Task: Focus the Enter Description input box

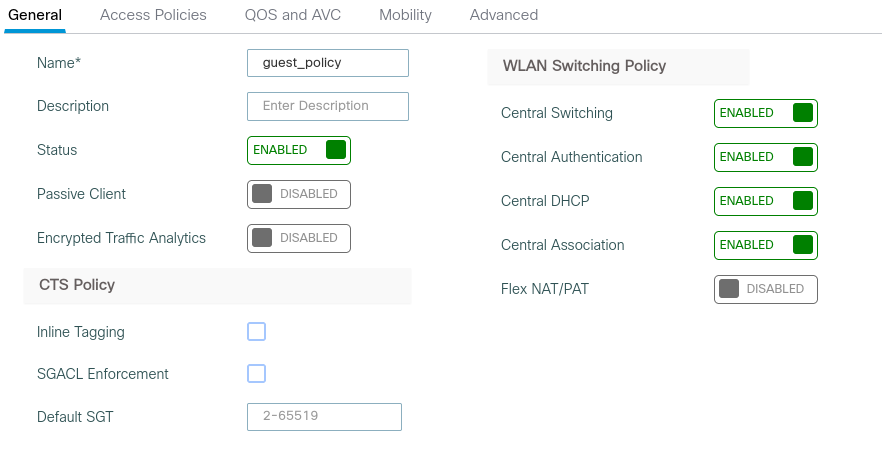Action: coord(327,106)
